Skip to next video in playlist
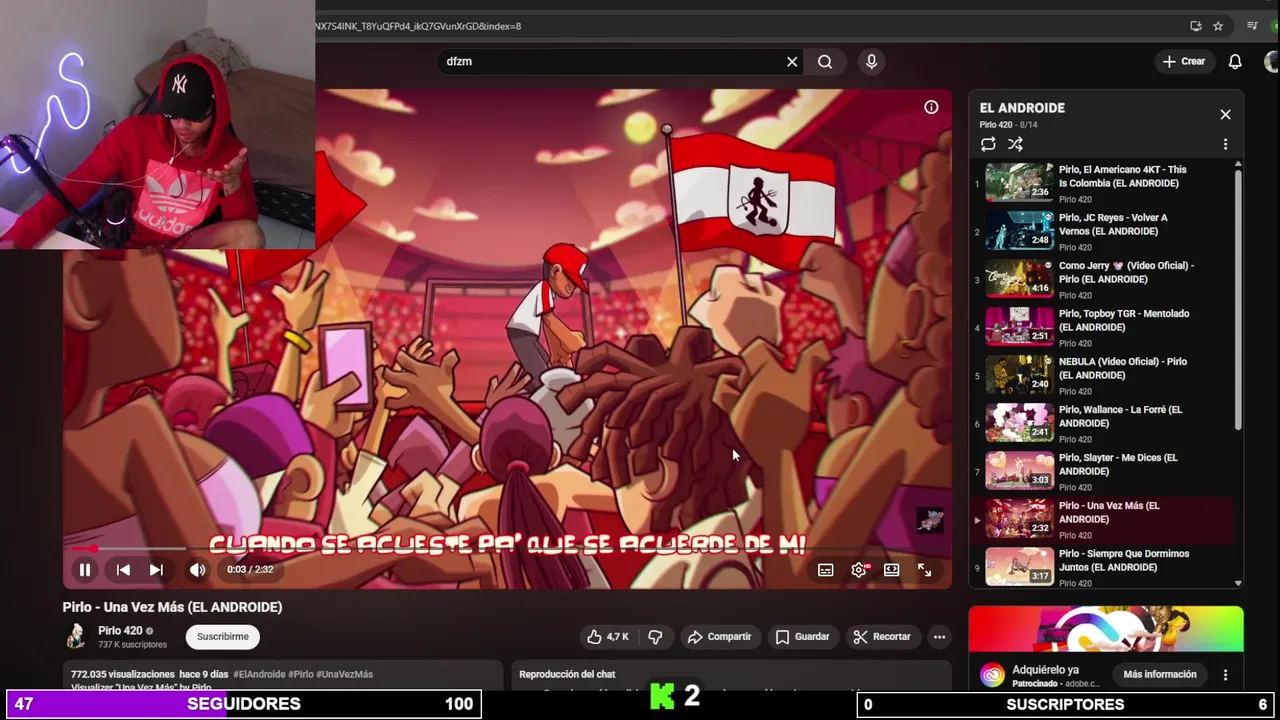This screenshot has height=720, width=1280. pyautogui.click(x=156, y=570)
